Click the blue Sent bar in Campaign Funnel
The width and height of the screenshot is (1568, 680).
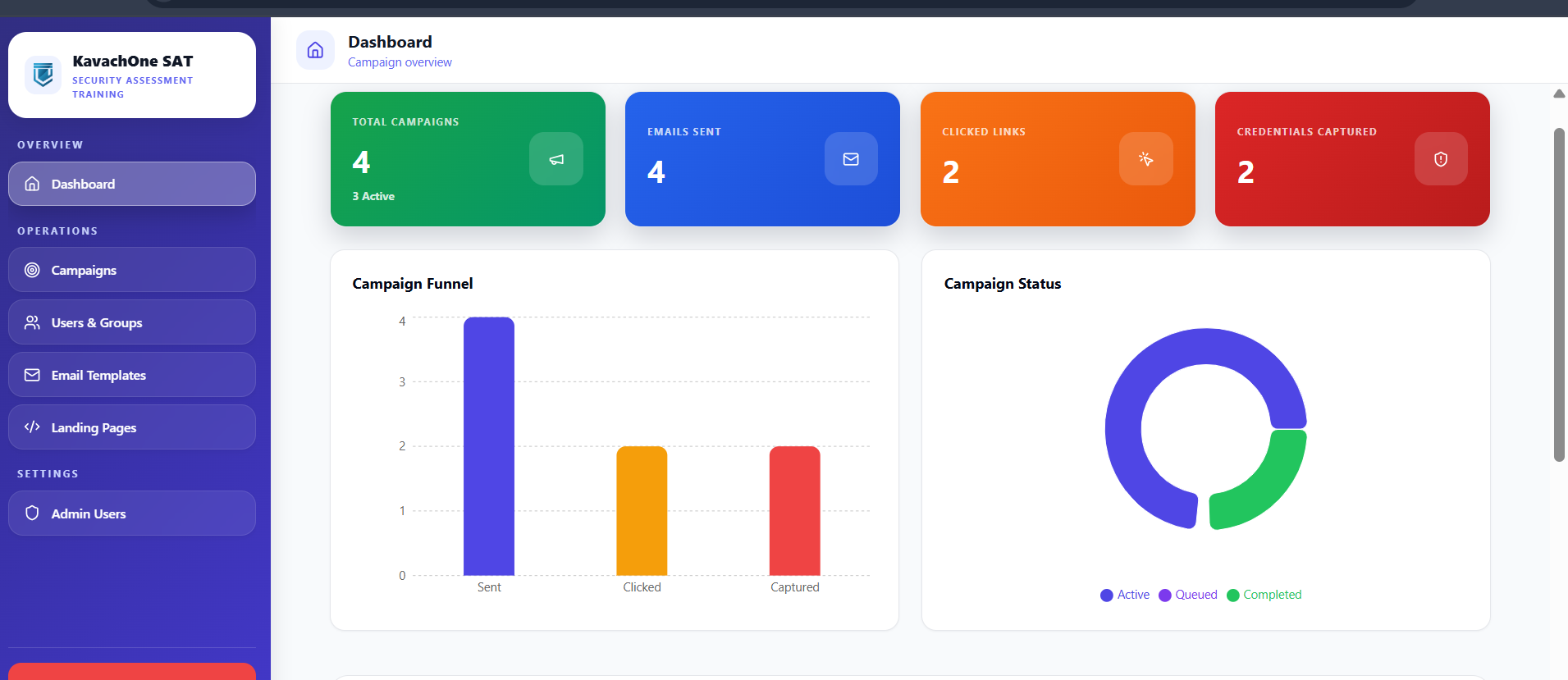click(489, 446)
